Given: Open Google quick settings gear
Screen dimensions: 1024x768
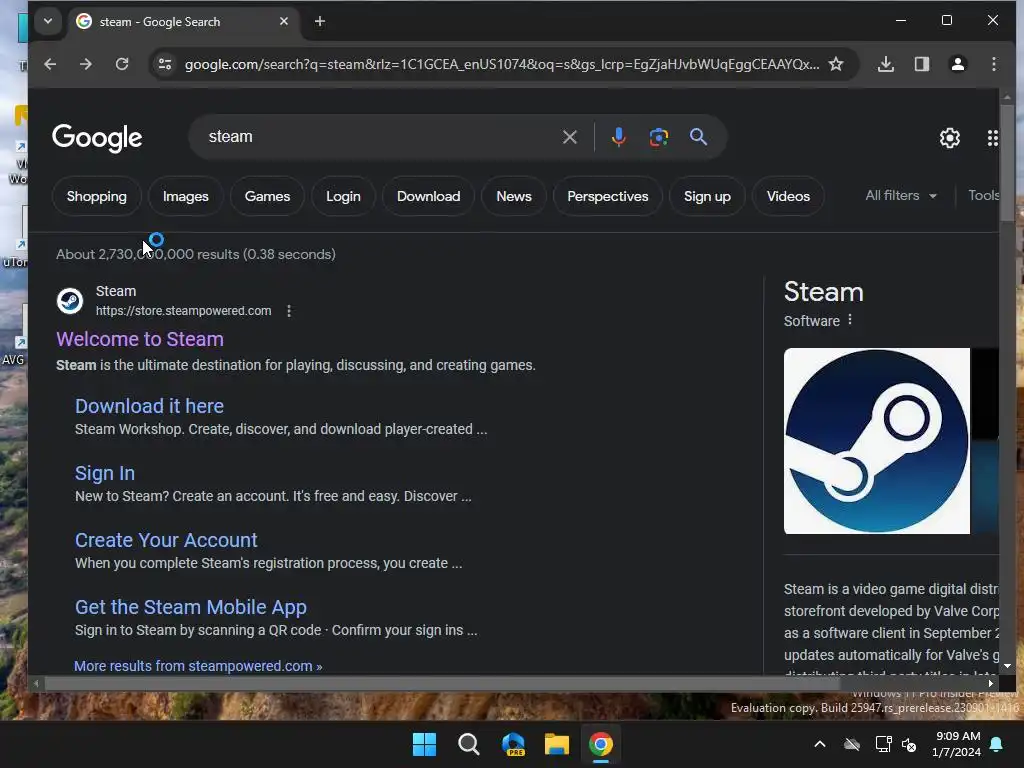Looking at the screenshot, I should click(950, 138).
